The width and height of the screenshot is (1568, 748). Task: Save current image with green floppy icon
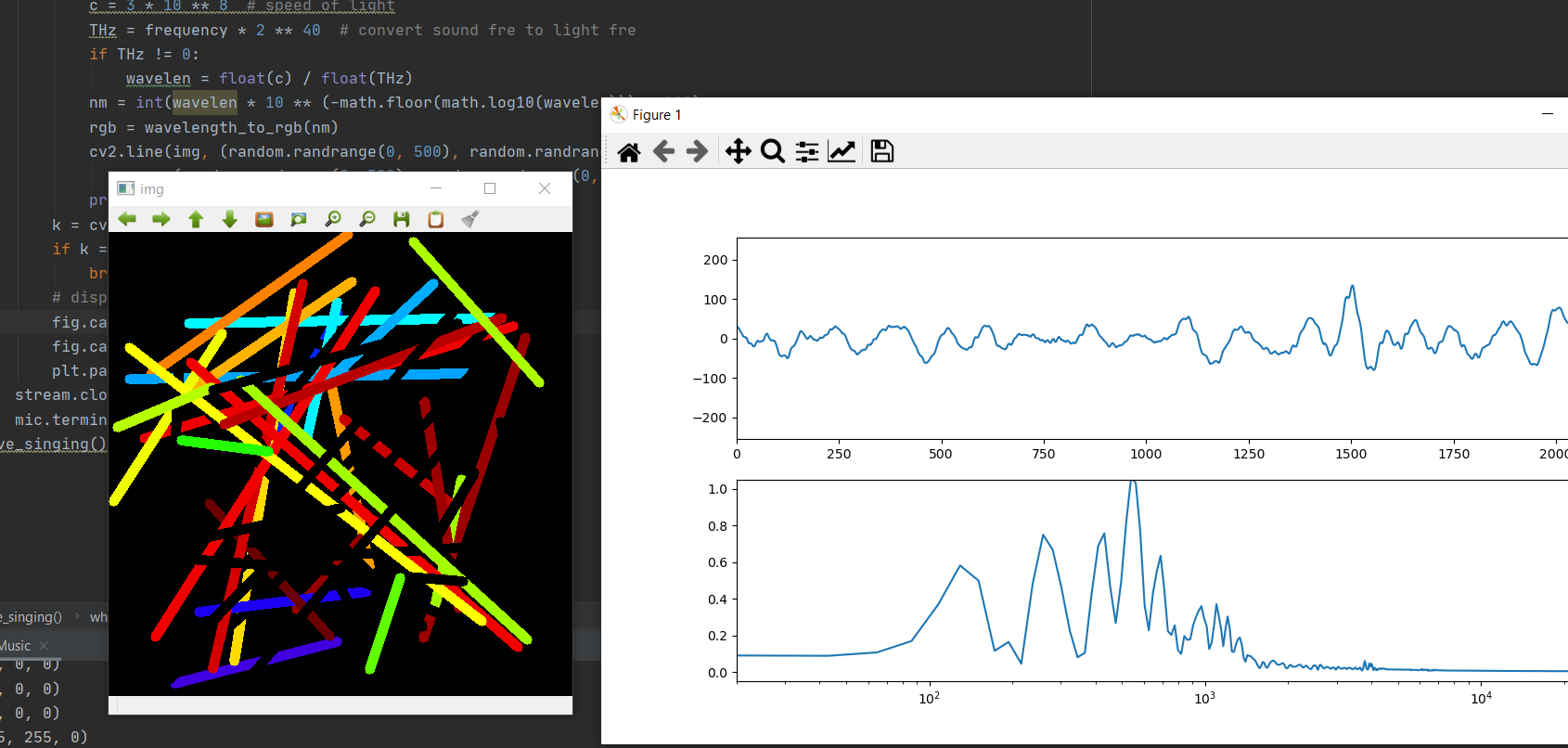pyautogui.click(x=402, y=219)
